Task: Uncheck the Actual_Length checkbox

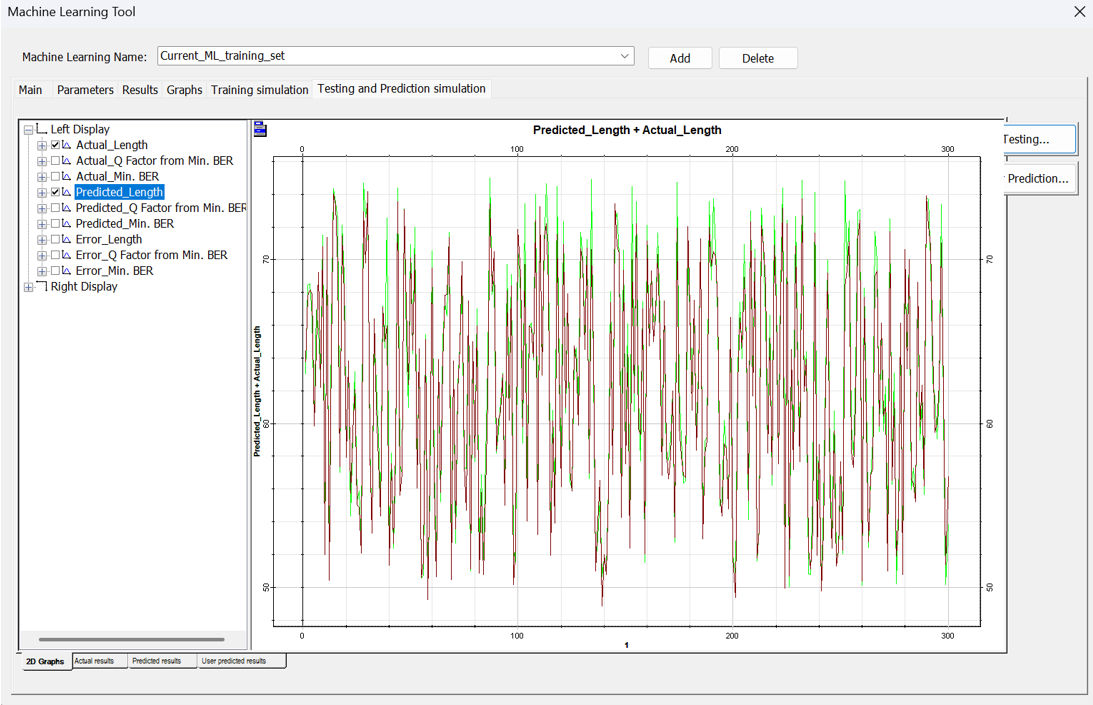Action: 55,145
